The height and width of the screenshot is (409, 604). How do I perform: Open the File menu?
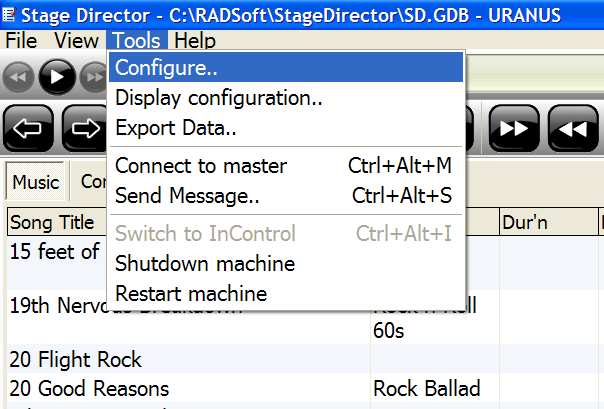[22, 40]
